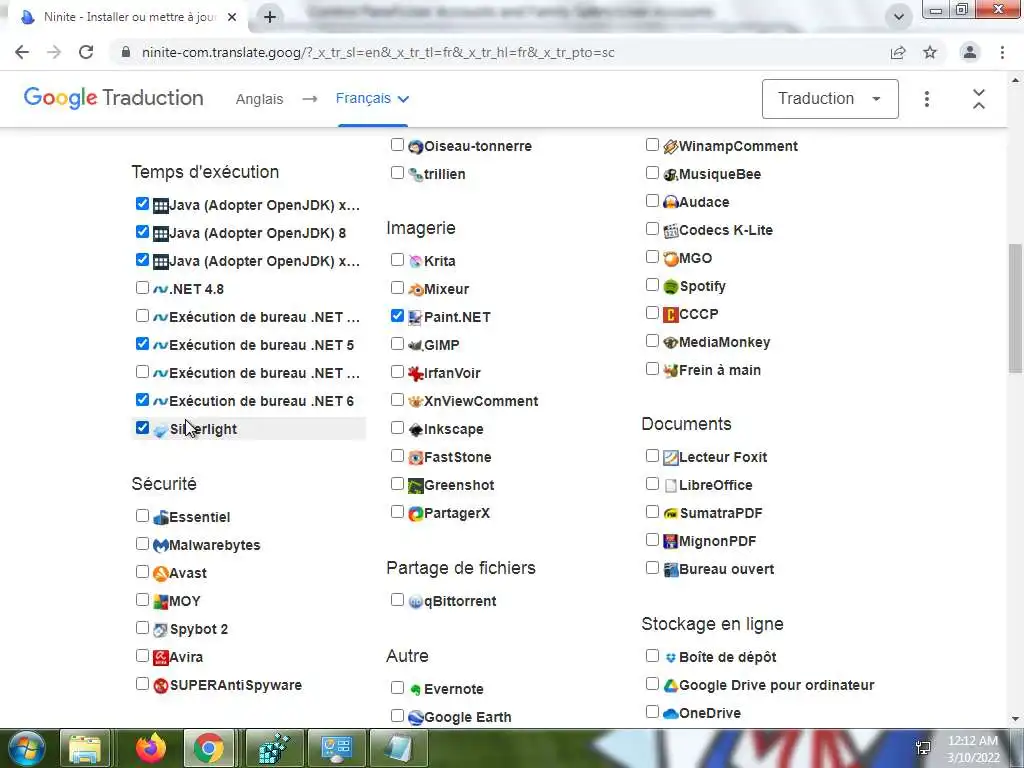Open Windows Start menu
The image size is (1024, 768).
pos(26,748)
